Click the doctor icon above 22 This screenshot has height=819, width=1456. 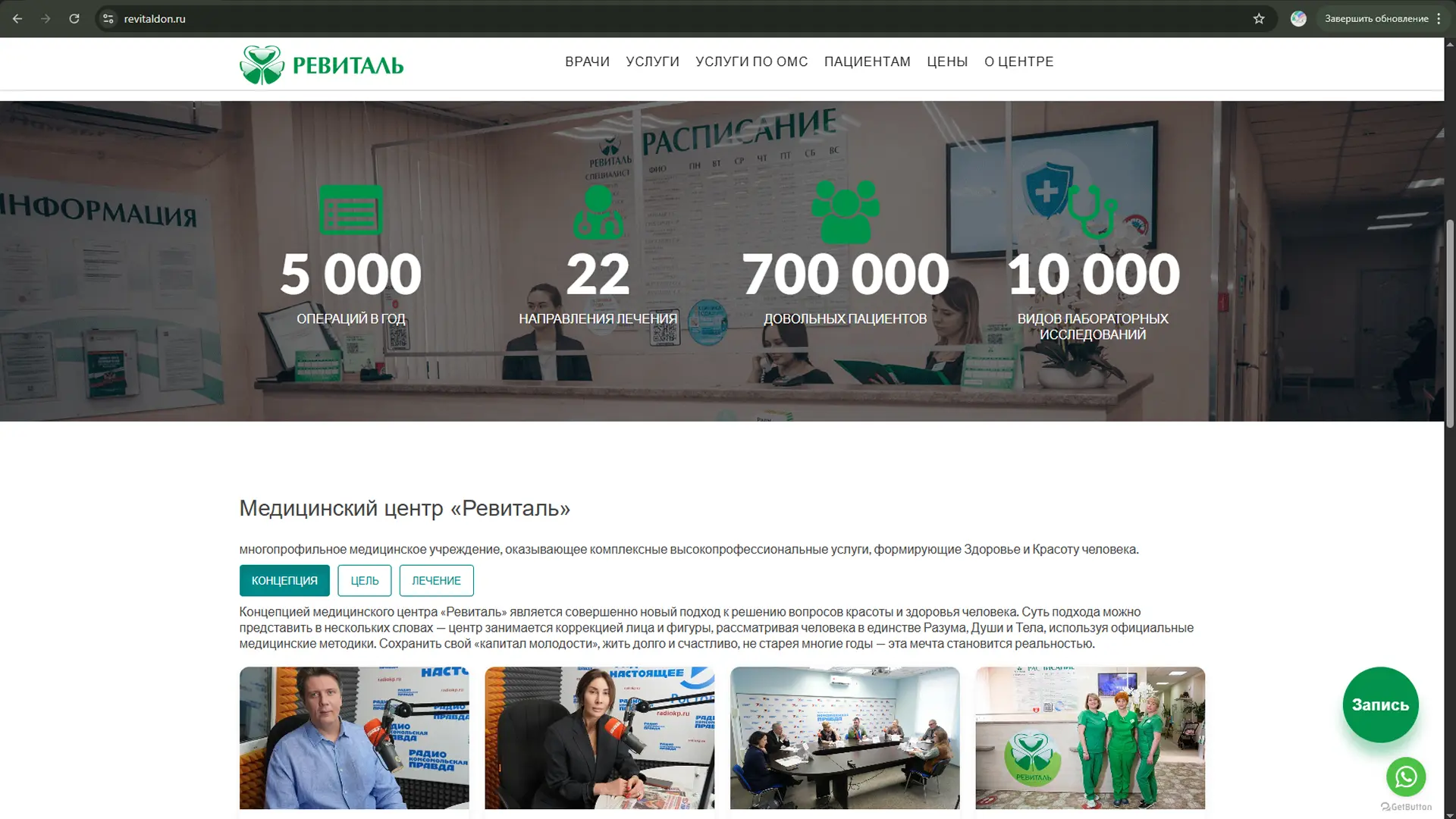pos(598,212)
